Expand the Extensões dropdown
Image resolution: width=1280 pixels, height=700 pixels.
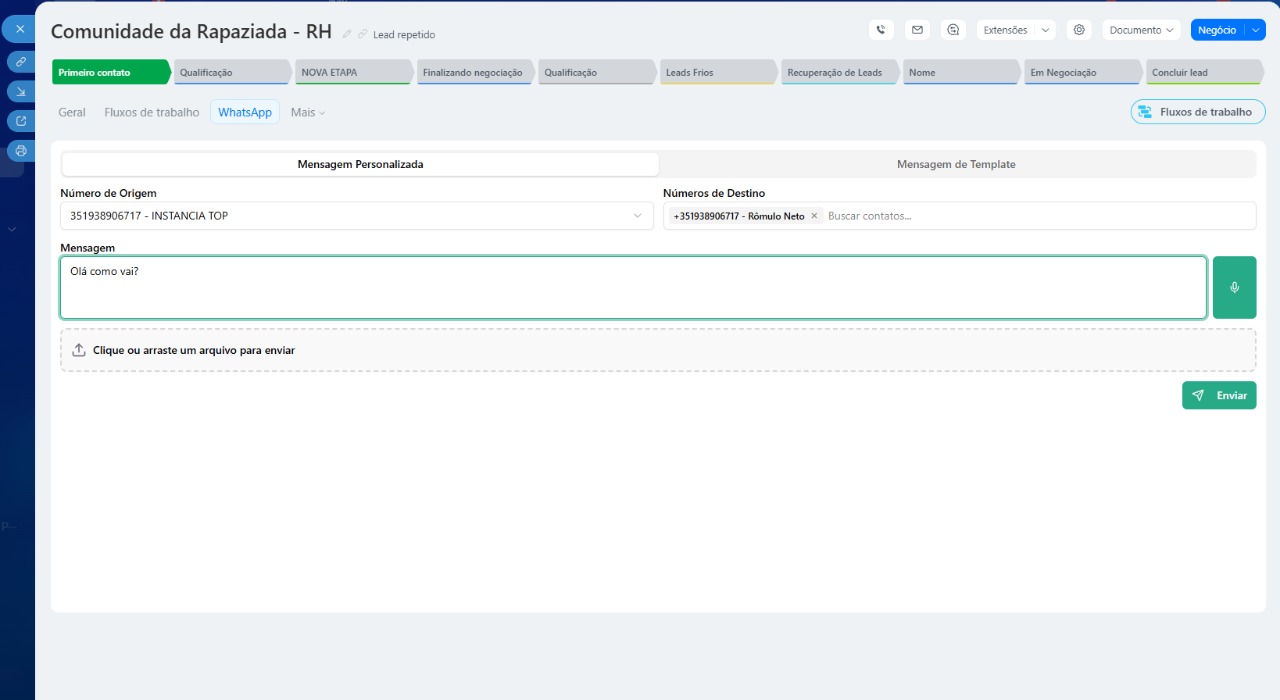click(x=1015, y=30)
